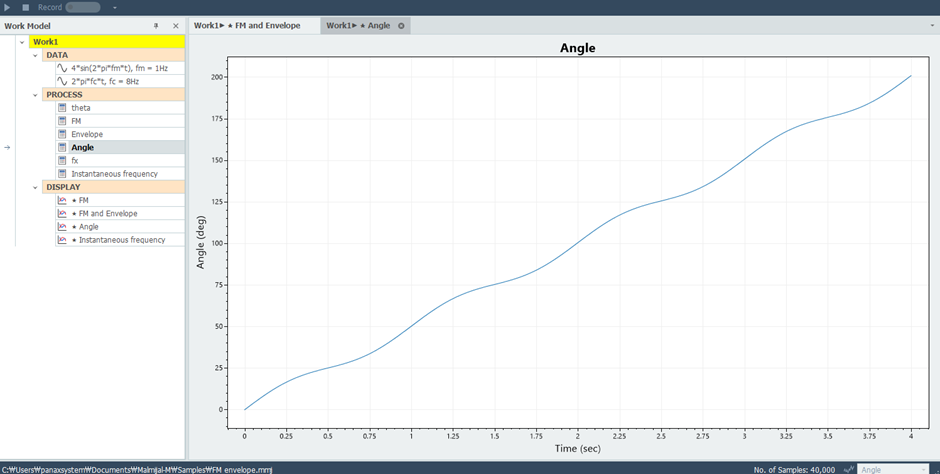Click the calculator icon beside Instantaneous frequency process

coord(62,174)
